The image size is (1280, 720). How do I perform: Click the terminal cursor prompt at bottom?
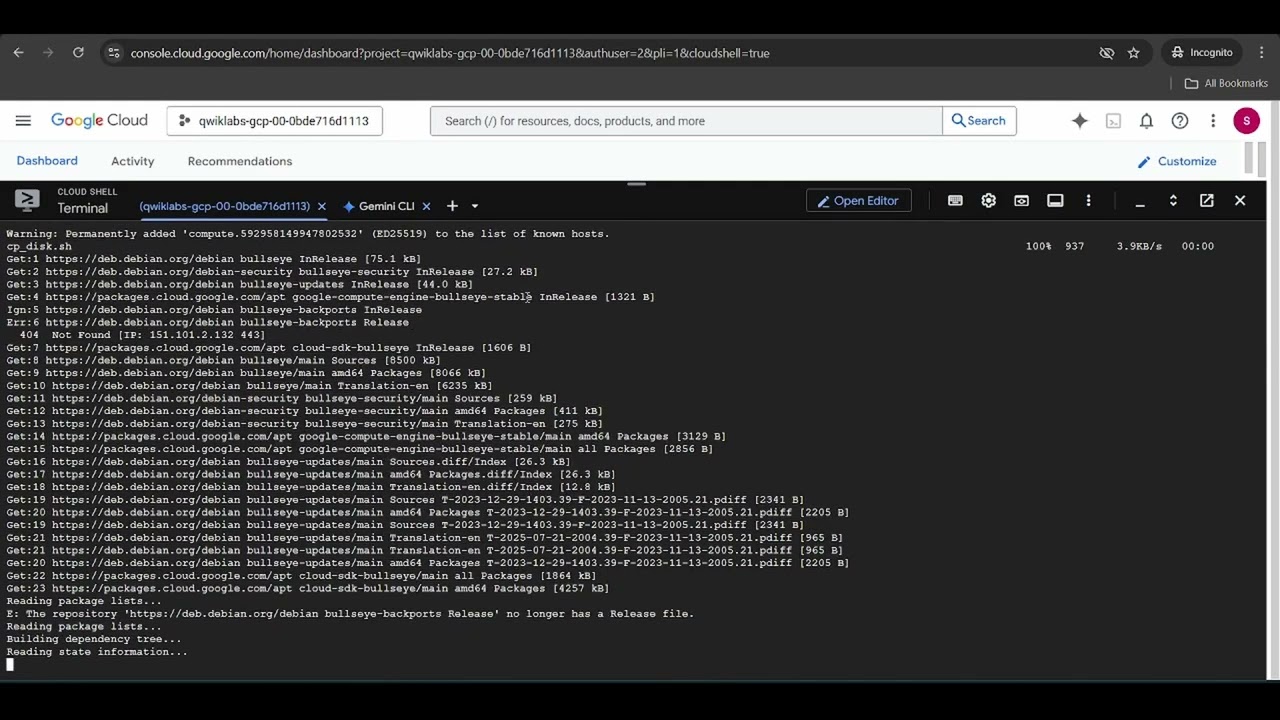click(10, 665)
